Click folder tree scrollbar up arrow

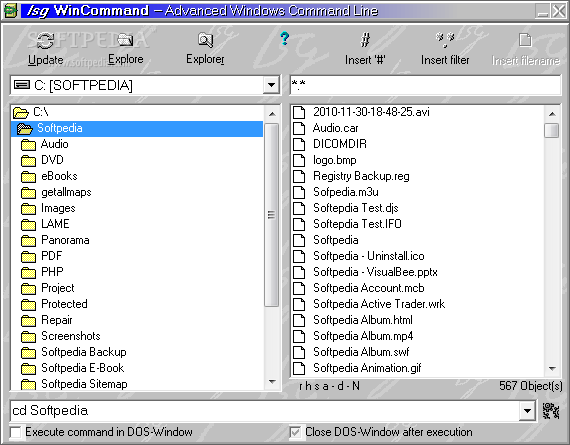(x=272, y=114)
